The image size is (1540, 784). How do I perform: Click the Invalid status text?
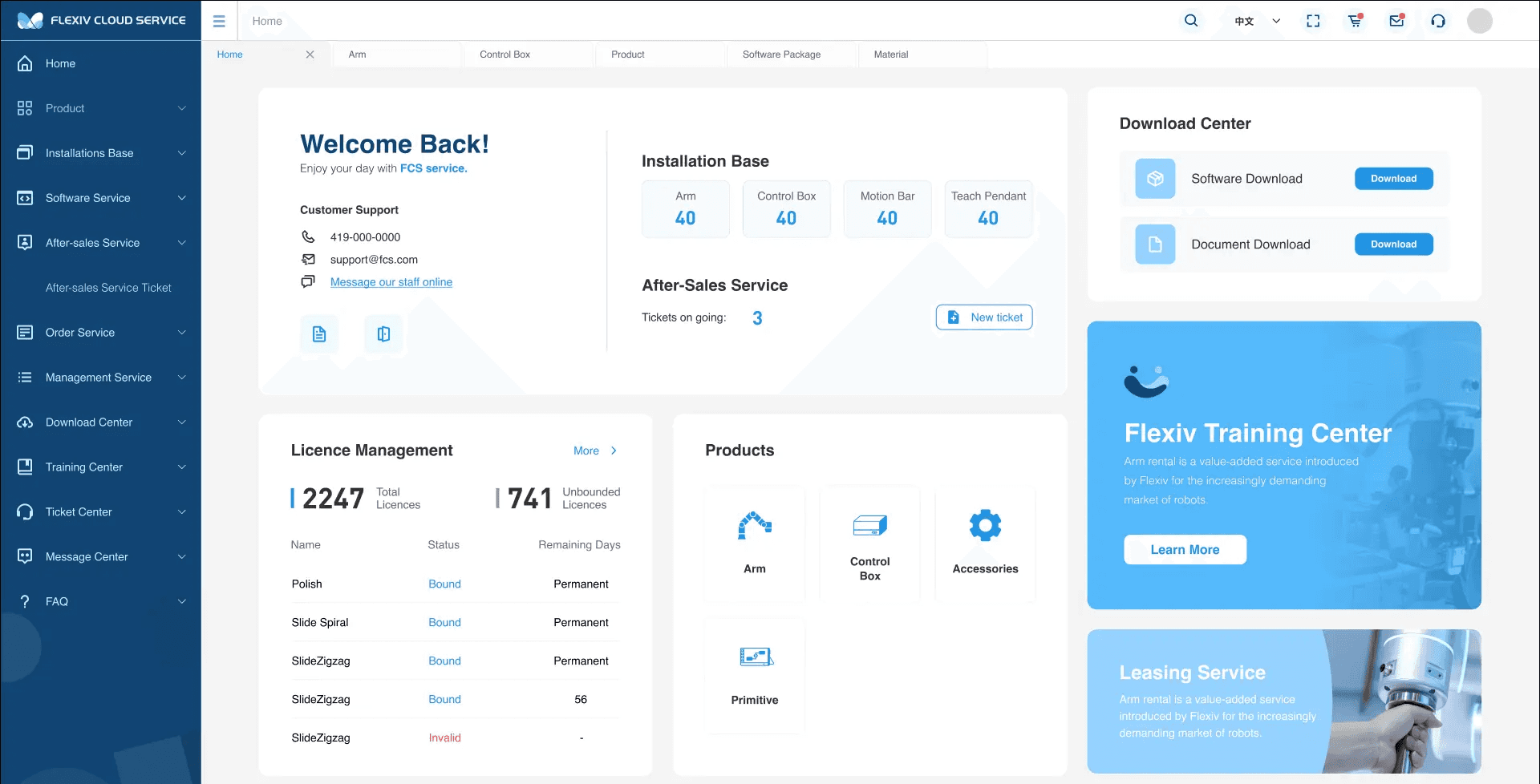(x=444, y=738)
